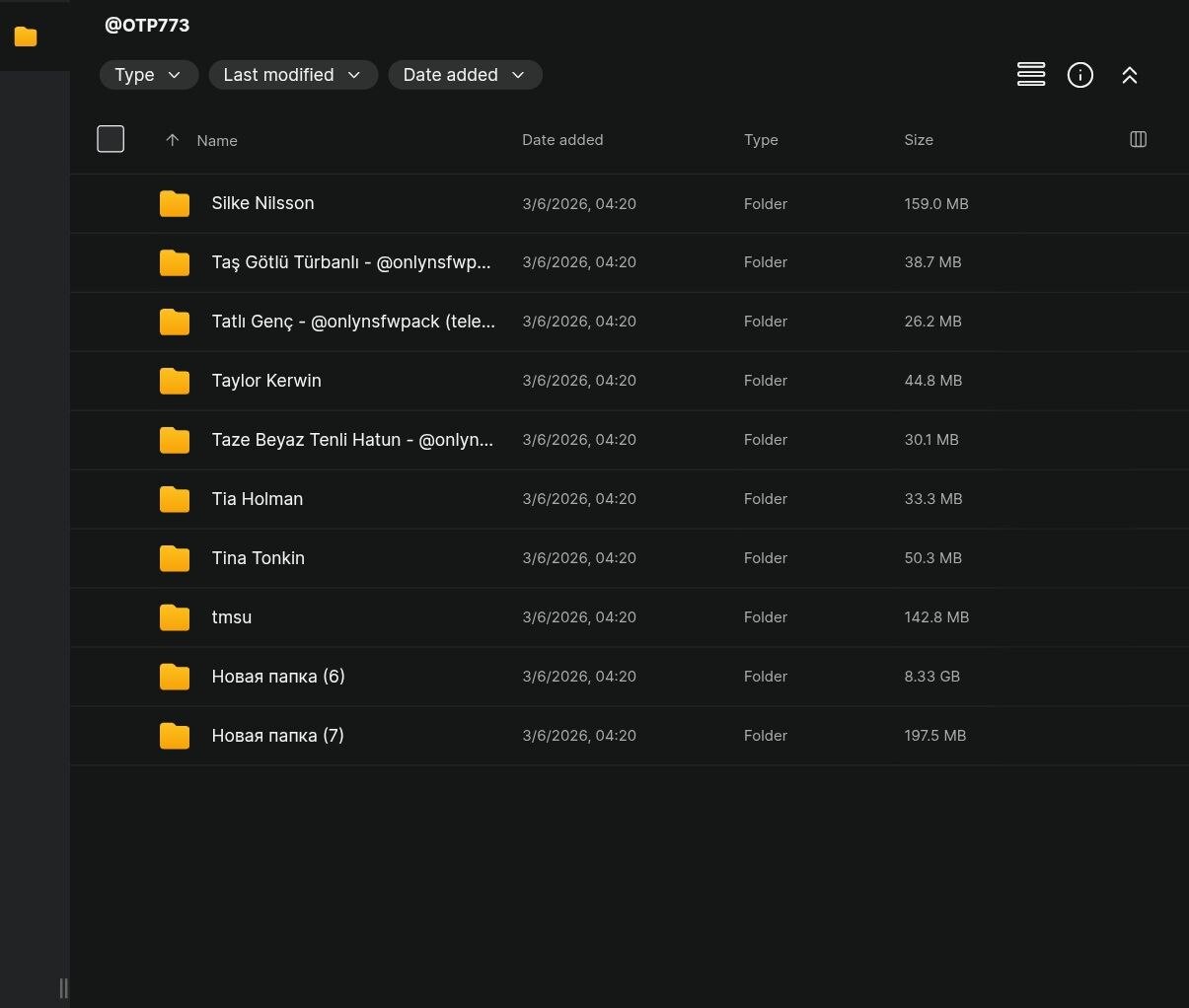Tick the select-all checkbox in header

click(111, 139)
